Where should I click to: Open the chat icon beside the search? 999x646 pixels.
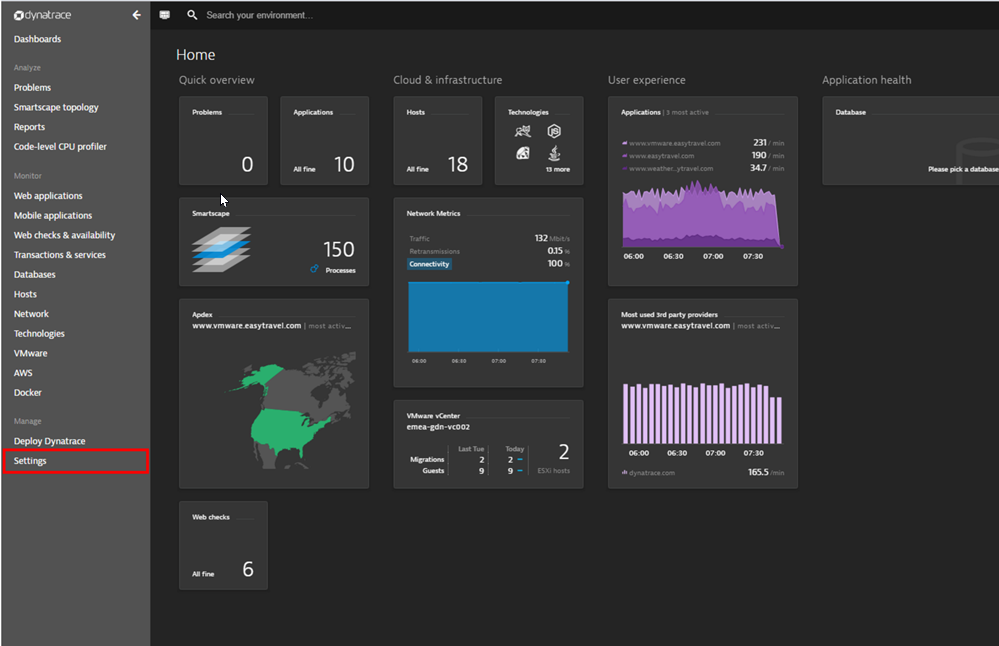coord(165,15)
